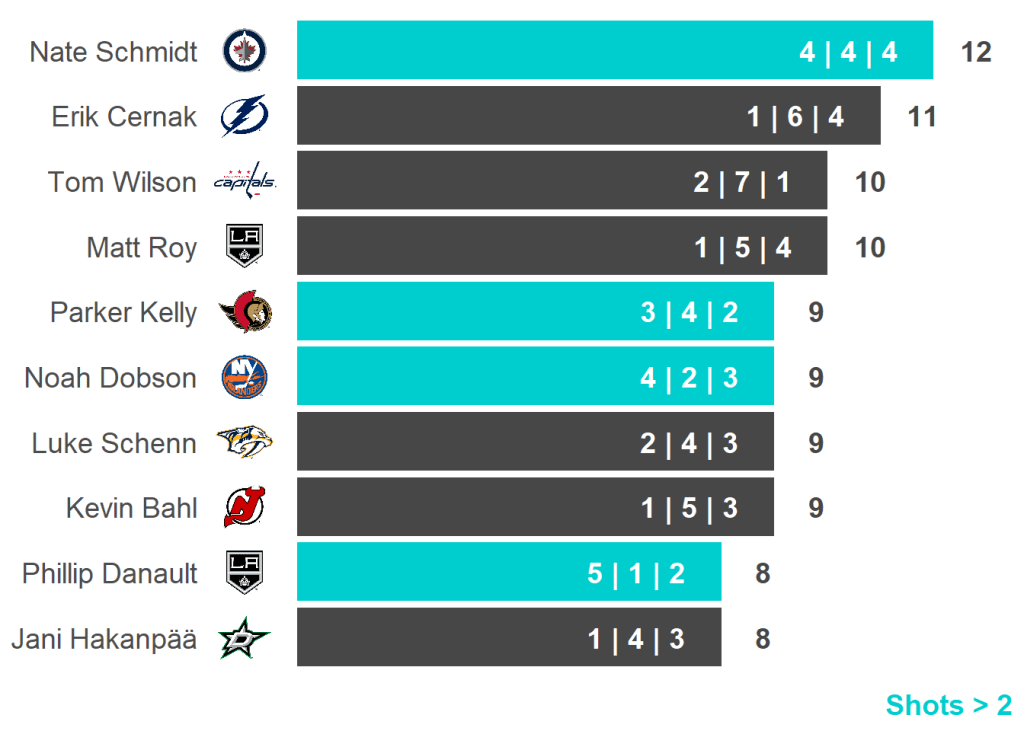This screenshot has height=731, width=1024.
Task: Click the Kings logo beside Matt Roy
Action: pos(244,247)
